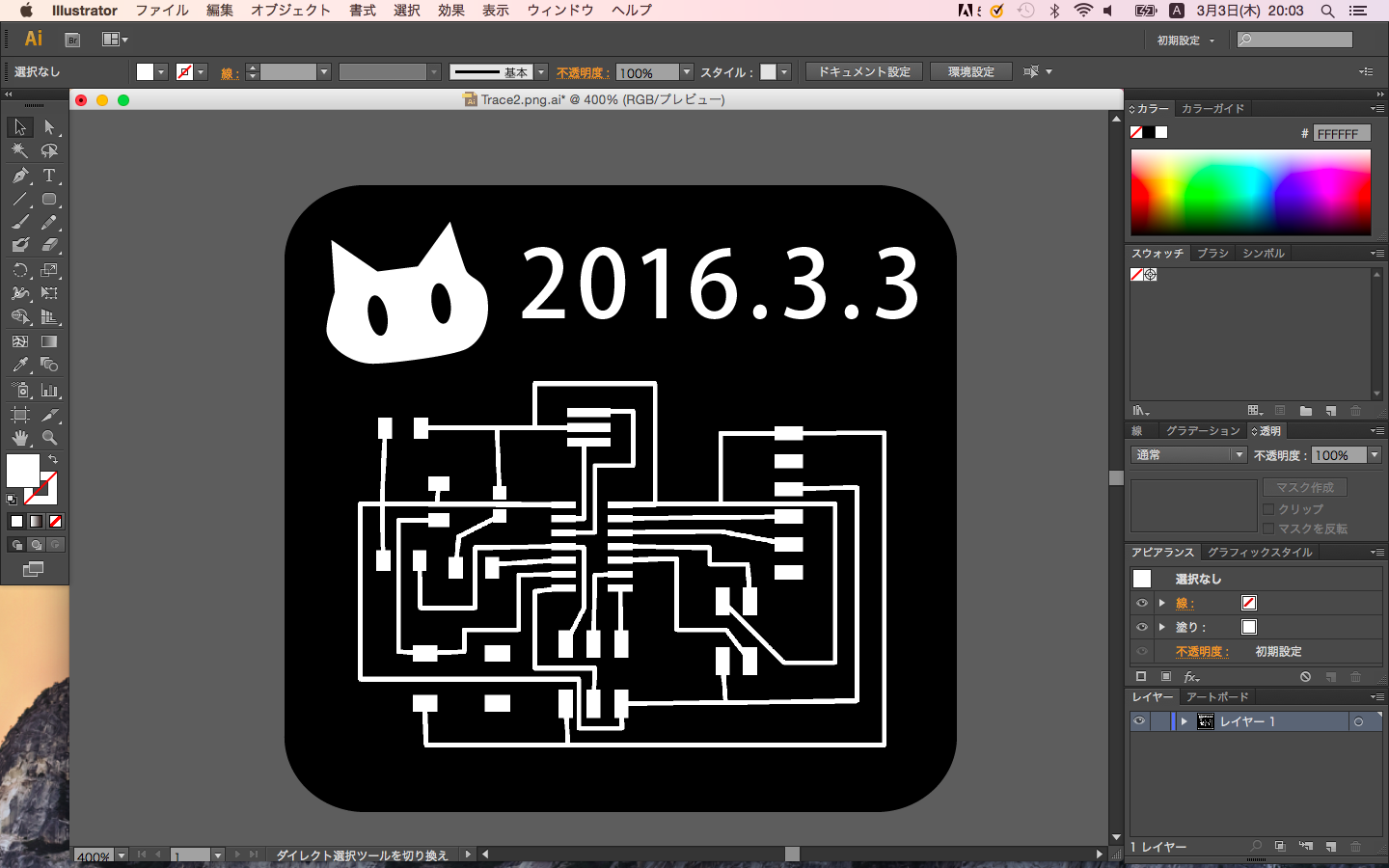Switch to カラーガイド tab
1389x868 pixels.
click(x=1212, y=109)
